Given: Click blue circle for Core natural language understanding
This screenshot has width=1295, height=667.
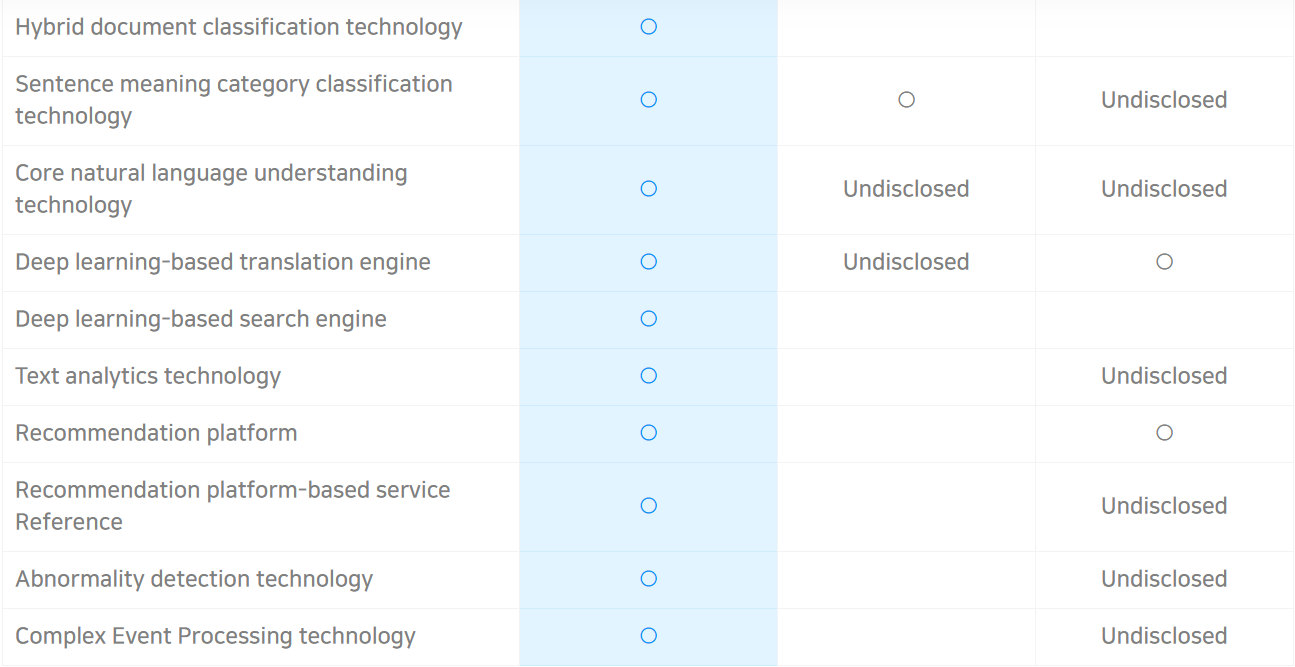Looking at the screenshot, I should [x=648, y=189].
